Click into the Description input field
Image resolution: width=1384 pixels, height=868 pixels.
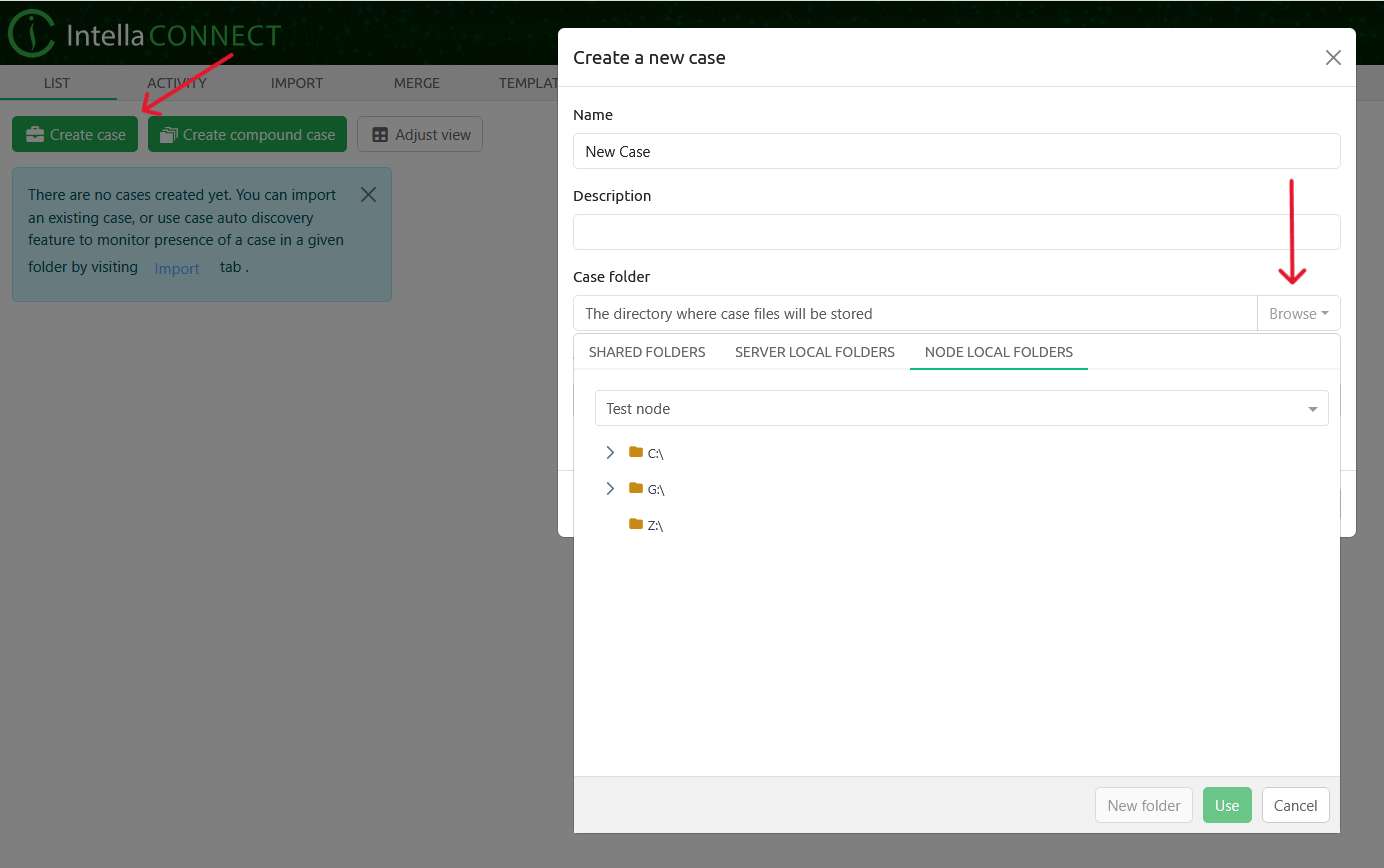coord(956,232)
